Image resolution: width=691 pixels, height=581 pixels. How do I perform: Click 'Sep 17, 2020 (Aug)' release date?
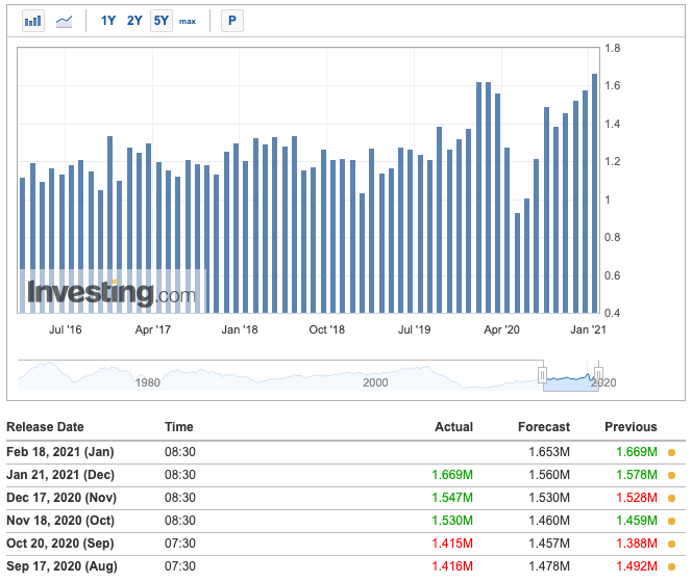(x=62, y=566)
